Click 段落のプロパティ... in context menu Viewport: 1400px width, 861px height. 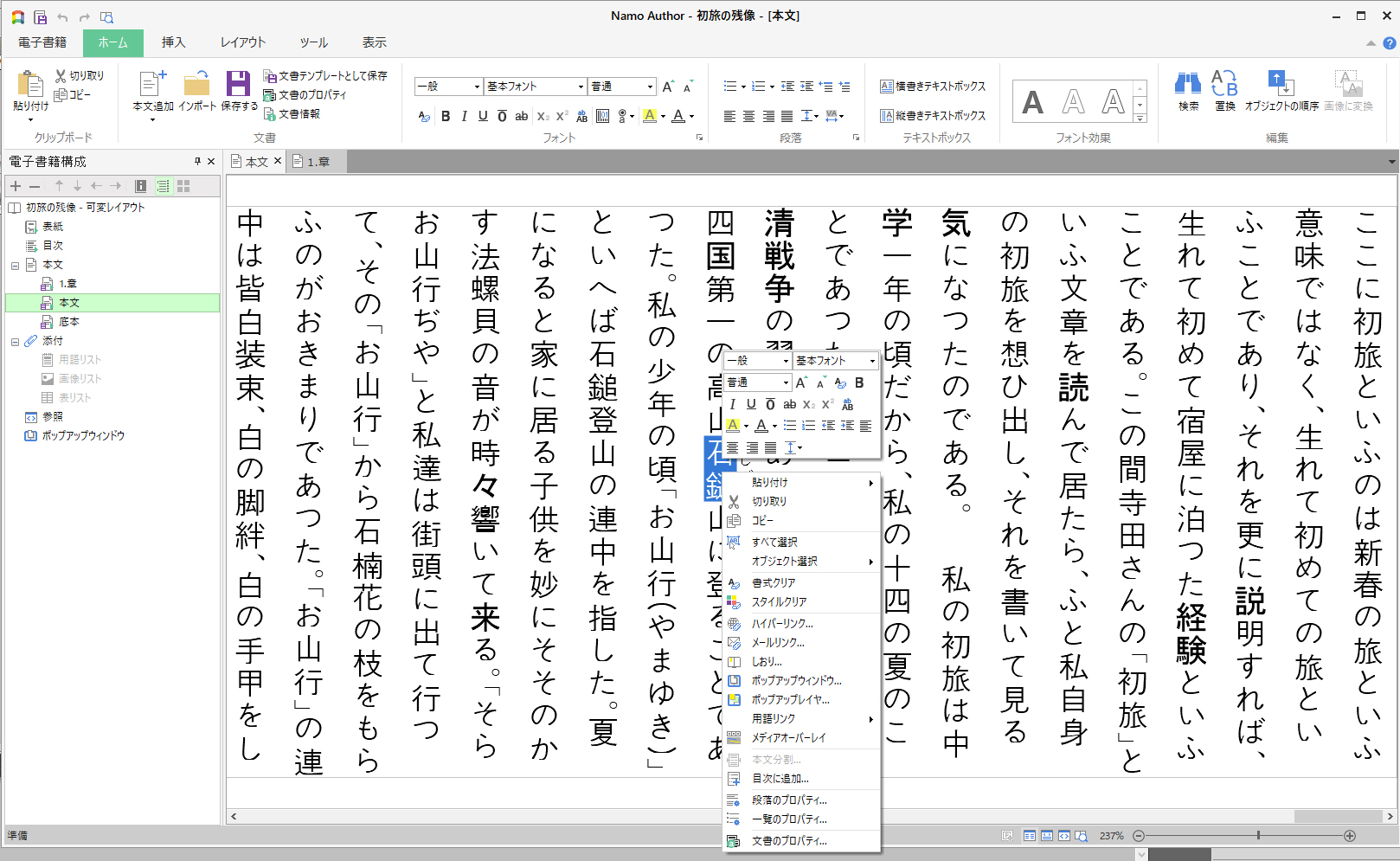point(789,800)
